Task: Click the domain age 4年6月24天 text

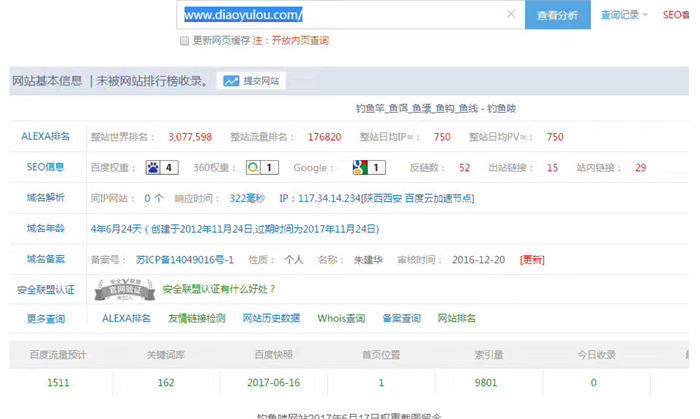Action: (116, 229)
